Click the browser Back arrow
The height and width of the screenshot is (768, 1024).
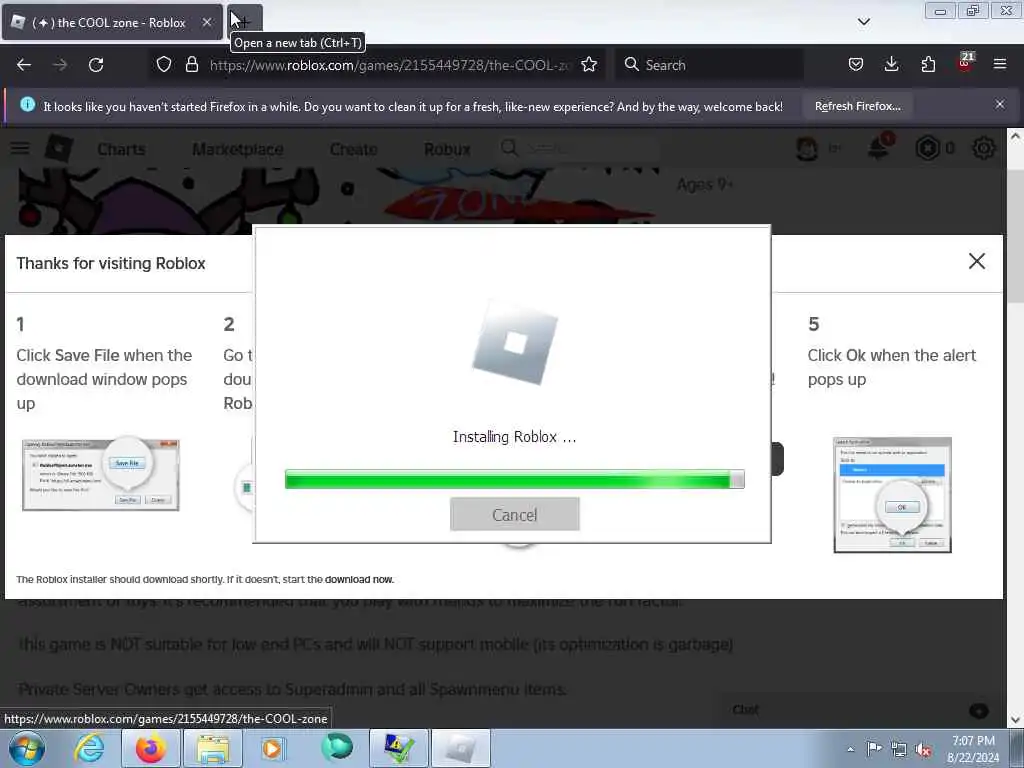pyautogui.click(x=24, y=65)
